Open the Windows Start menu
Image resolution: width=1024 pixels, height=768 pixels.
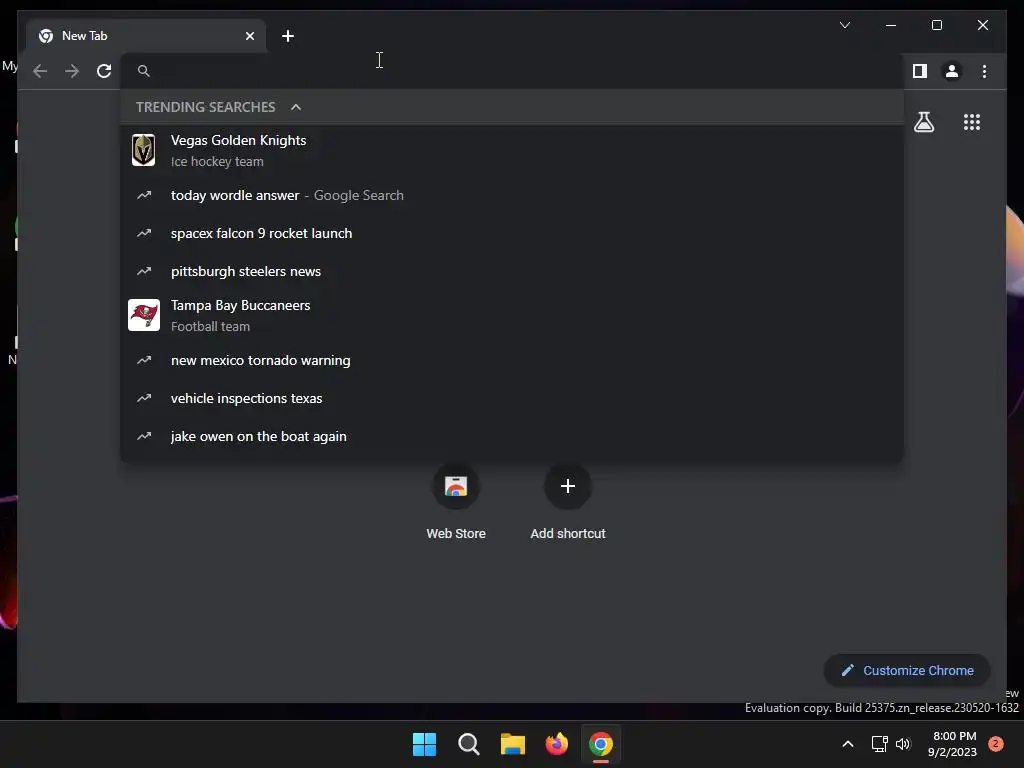(424, 744)
